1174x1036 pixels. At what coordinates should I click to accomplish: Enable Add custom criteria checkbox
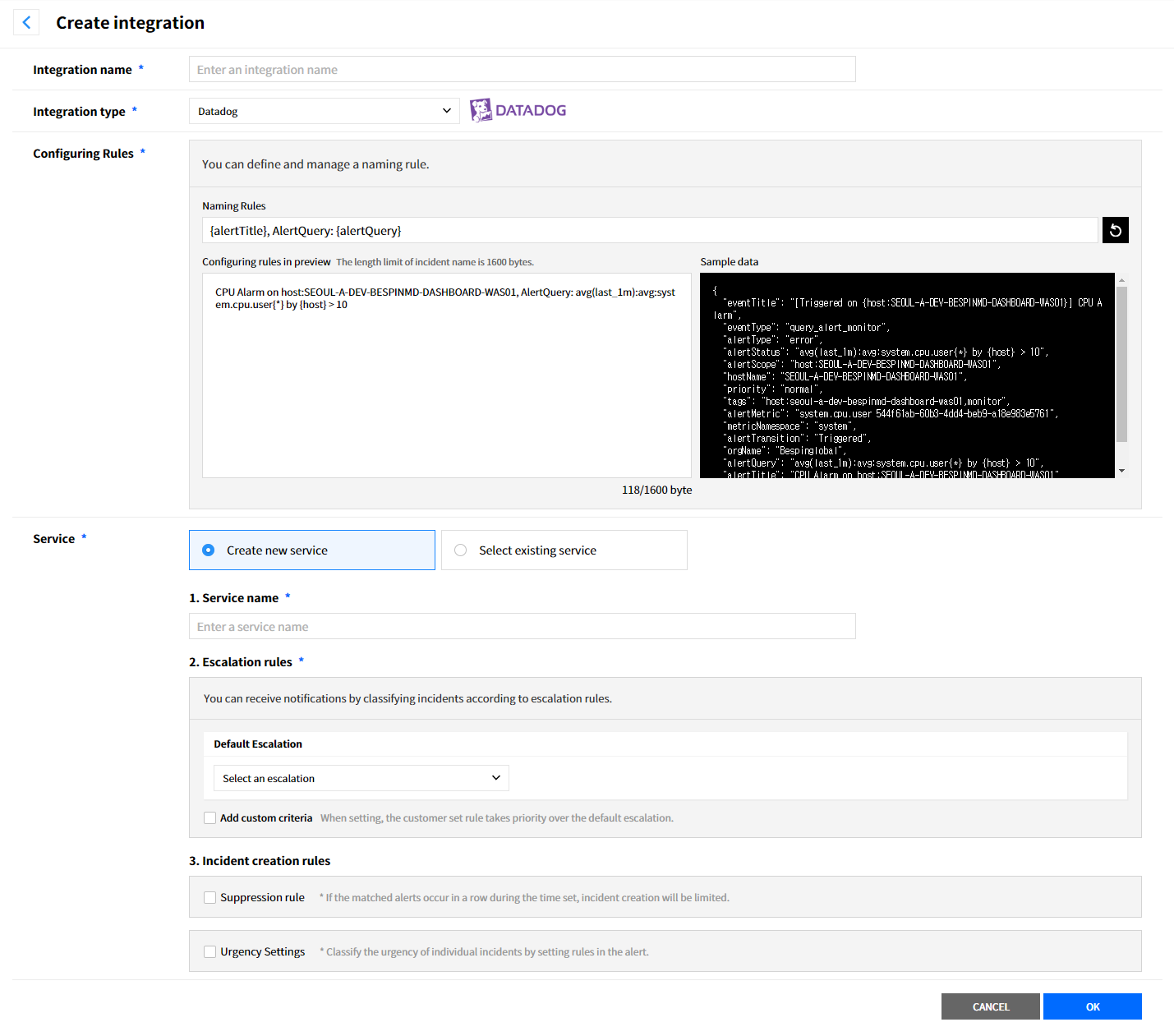point(210,817)
